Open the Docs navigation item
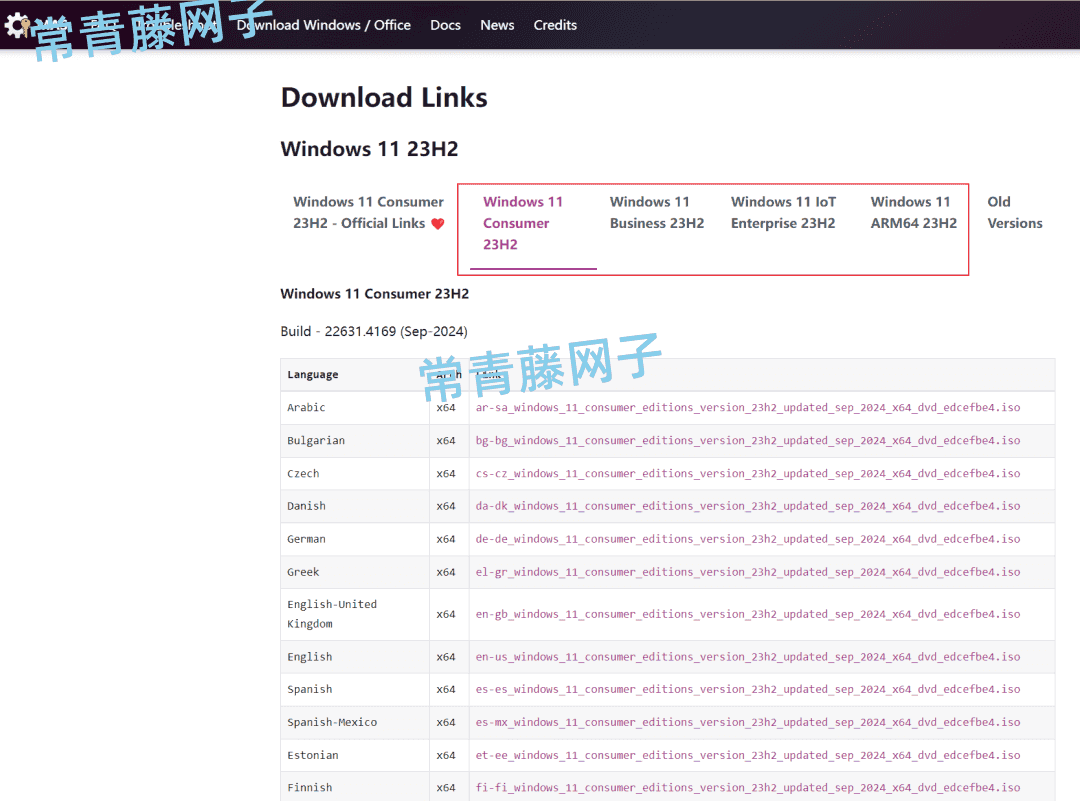 coord(445,25)
